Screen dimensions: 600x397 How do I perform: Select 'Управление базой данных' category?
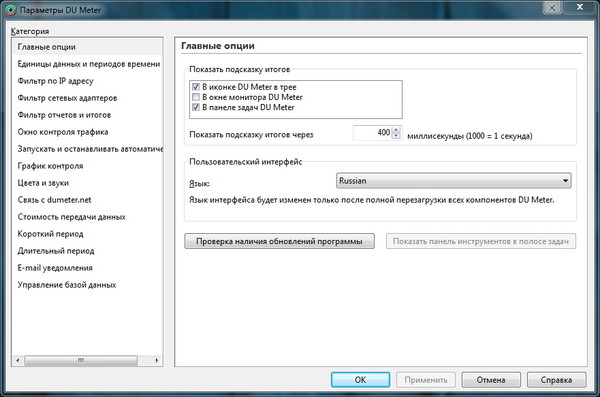click(87, 285)
